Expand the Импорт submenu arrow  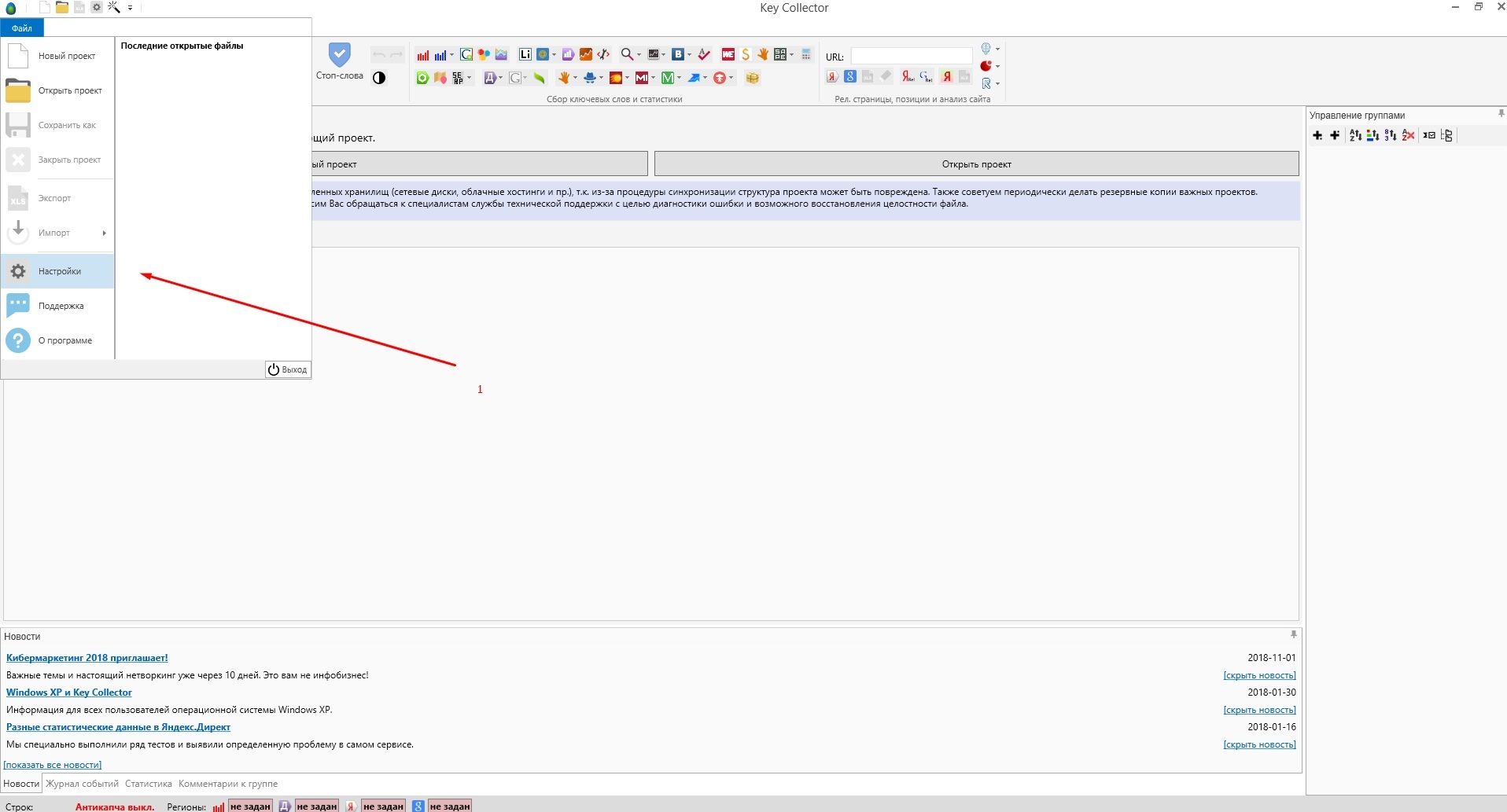(x=104, y=233)
